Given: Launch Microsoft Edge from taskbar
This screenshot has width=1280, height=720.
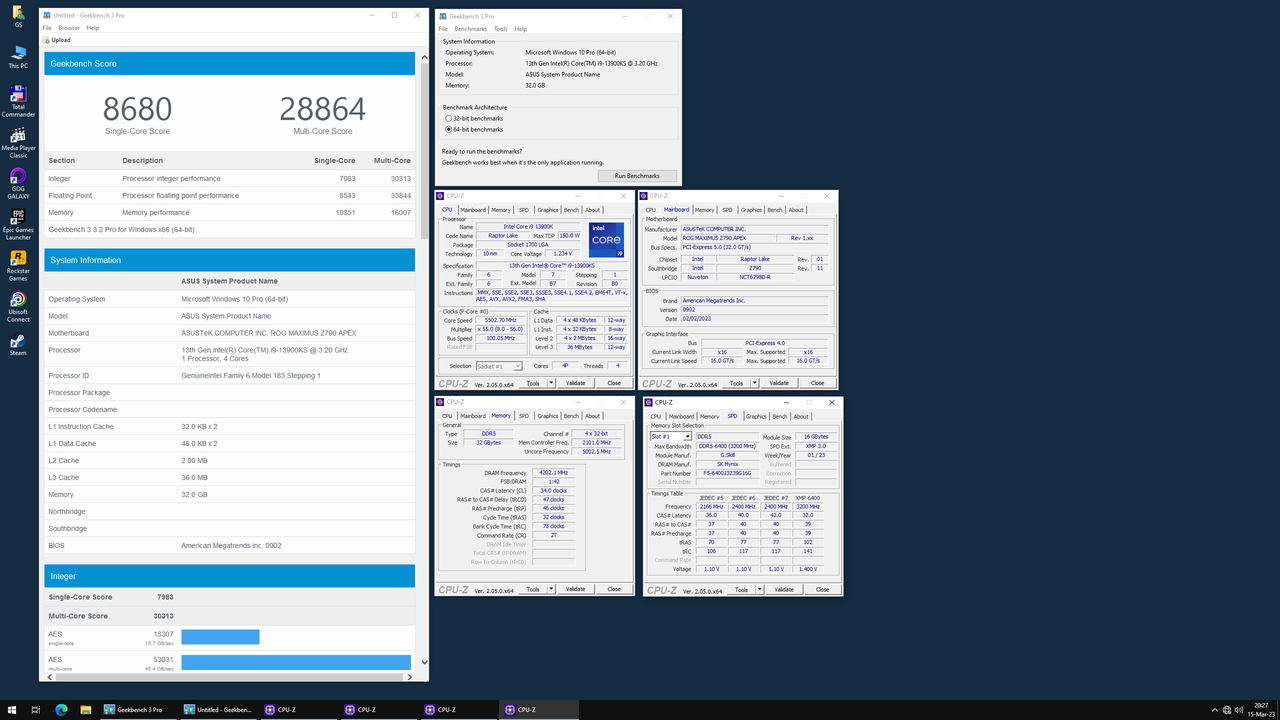Looking at the screenshot, I should click(60, 710).
